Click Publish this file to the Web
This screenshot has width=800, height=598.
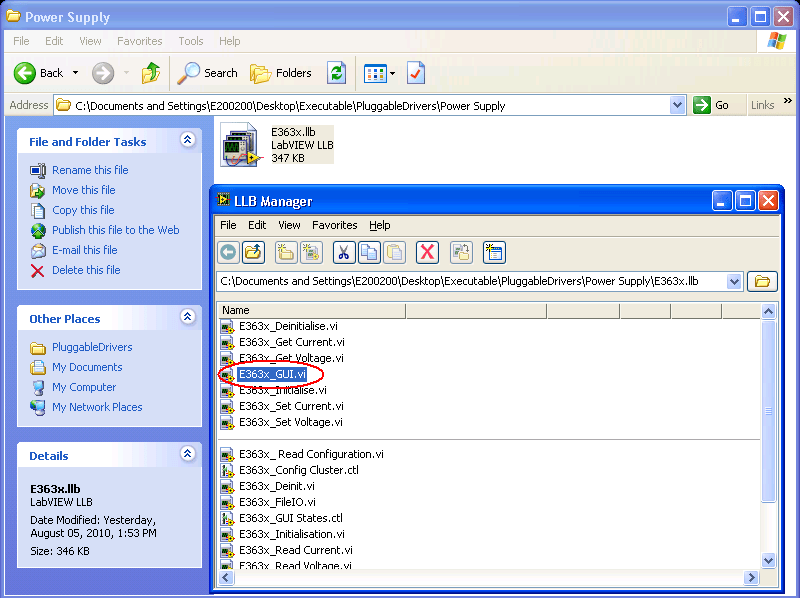tap(116, 230)
